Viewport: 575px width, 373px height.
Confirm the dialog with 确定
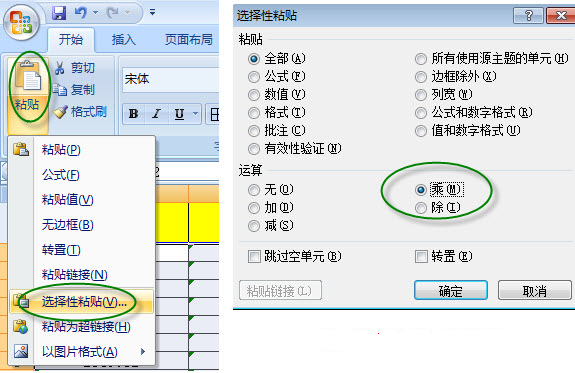tap(451, 291)
